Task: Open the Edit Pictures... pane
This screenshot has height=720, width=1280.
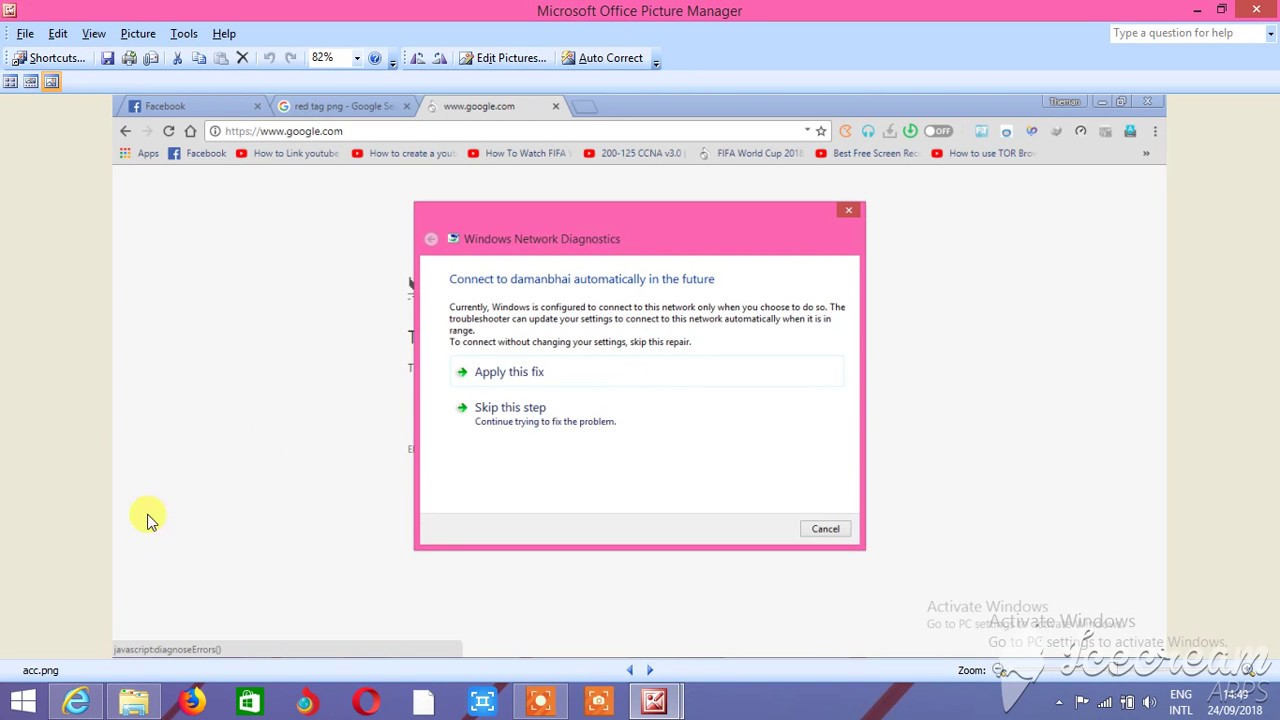Action: click(502, 58)
